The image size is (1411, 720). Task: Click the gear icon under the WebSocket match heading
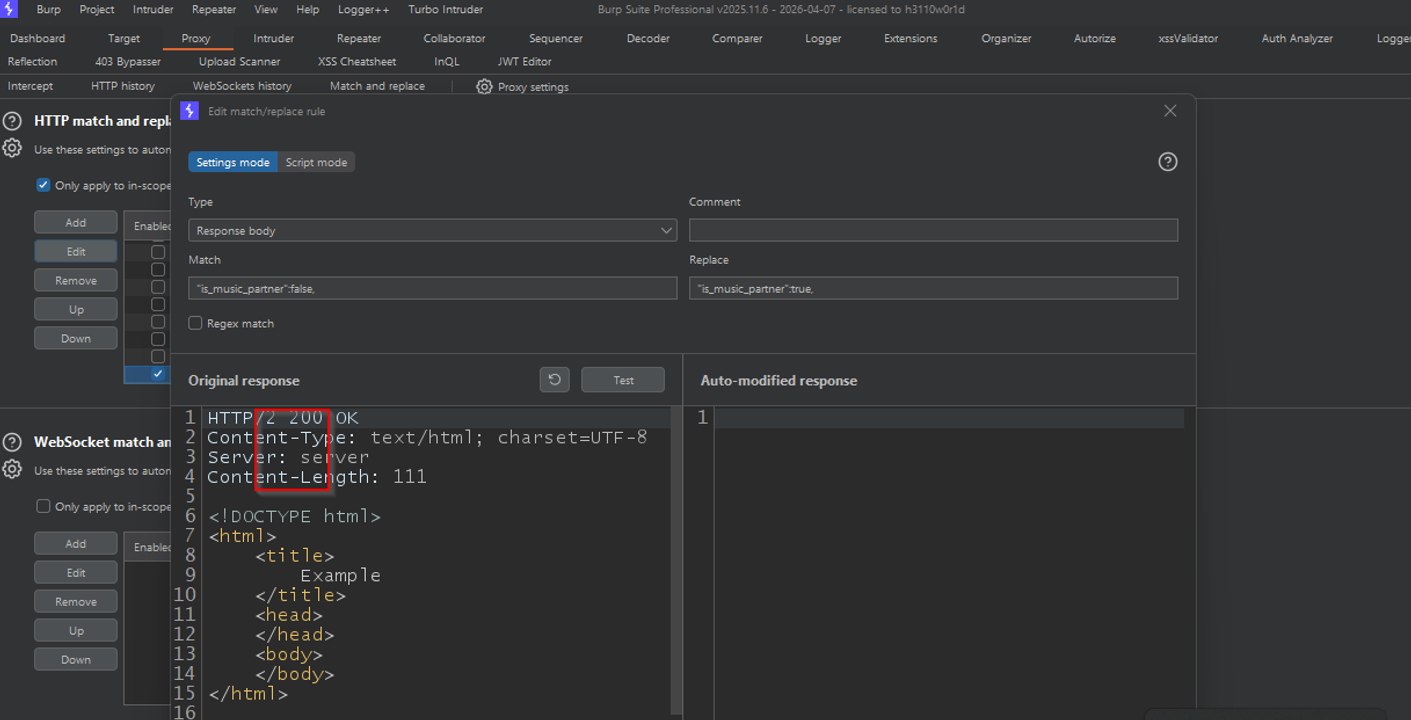[x=12, y=470]
